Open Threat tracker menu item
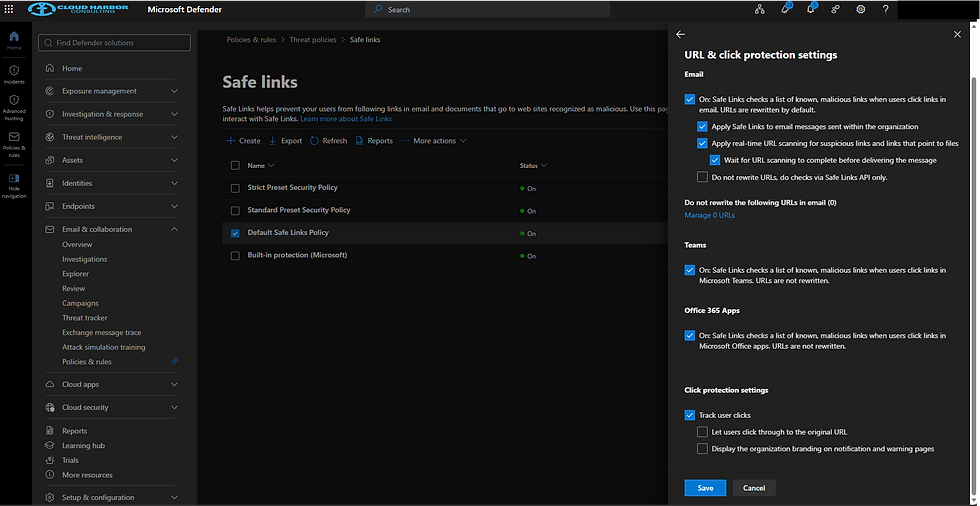The image size is (980, 506). coord(85,317)
